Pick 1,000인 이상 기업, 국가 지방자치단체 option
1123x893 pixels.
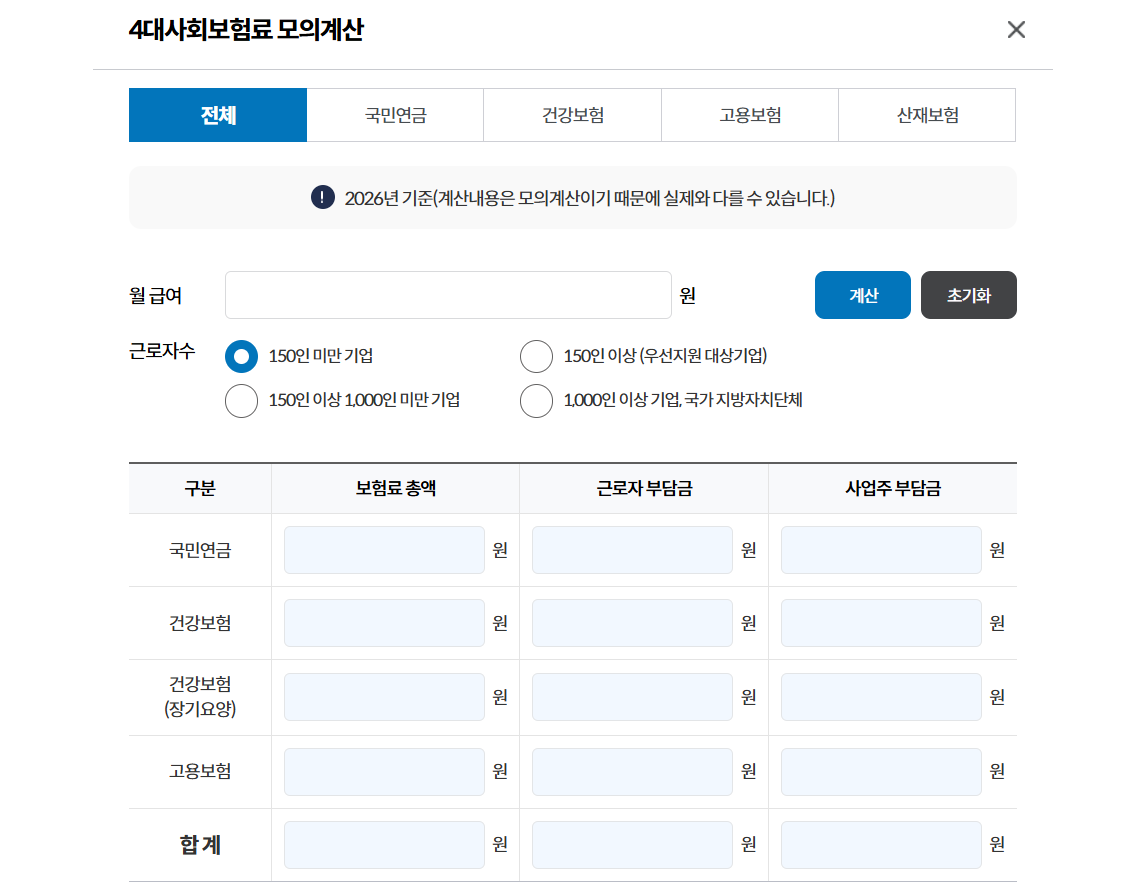pyautogui.click(x=537, y=401)
